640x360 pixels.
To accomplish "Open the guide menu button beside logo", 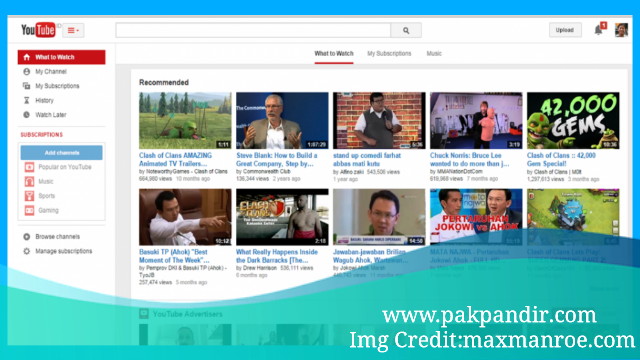I will pyautogui.click(x=73, y=30).
